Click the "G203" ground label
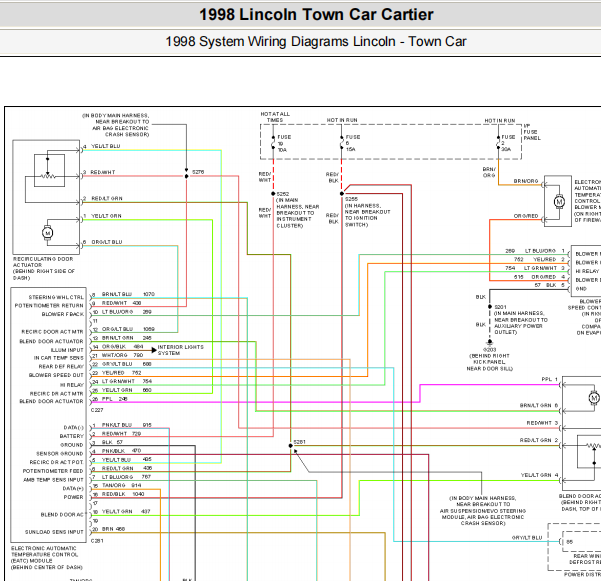Viewport: 601px width, 581px height. point(489,350)
